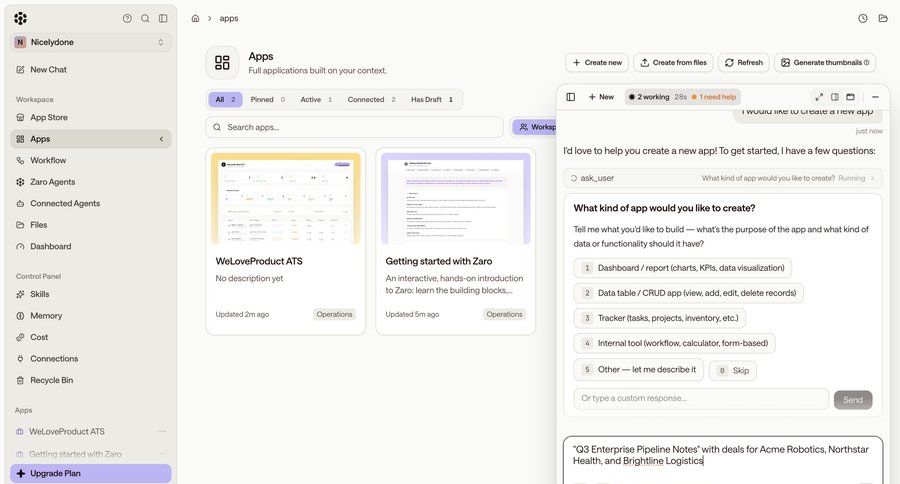Click the Zaro logo icon
This screenshot has width=900, height=484.
(x=21, y=18)
